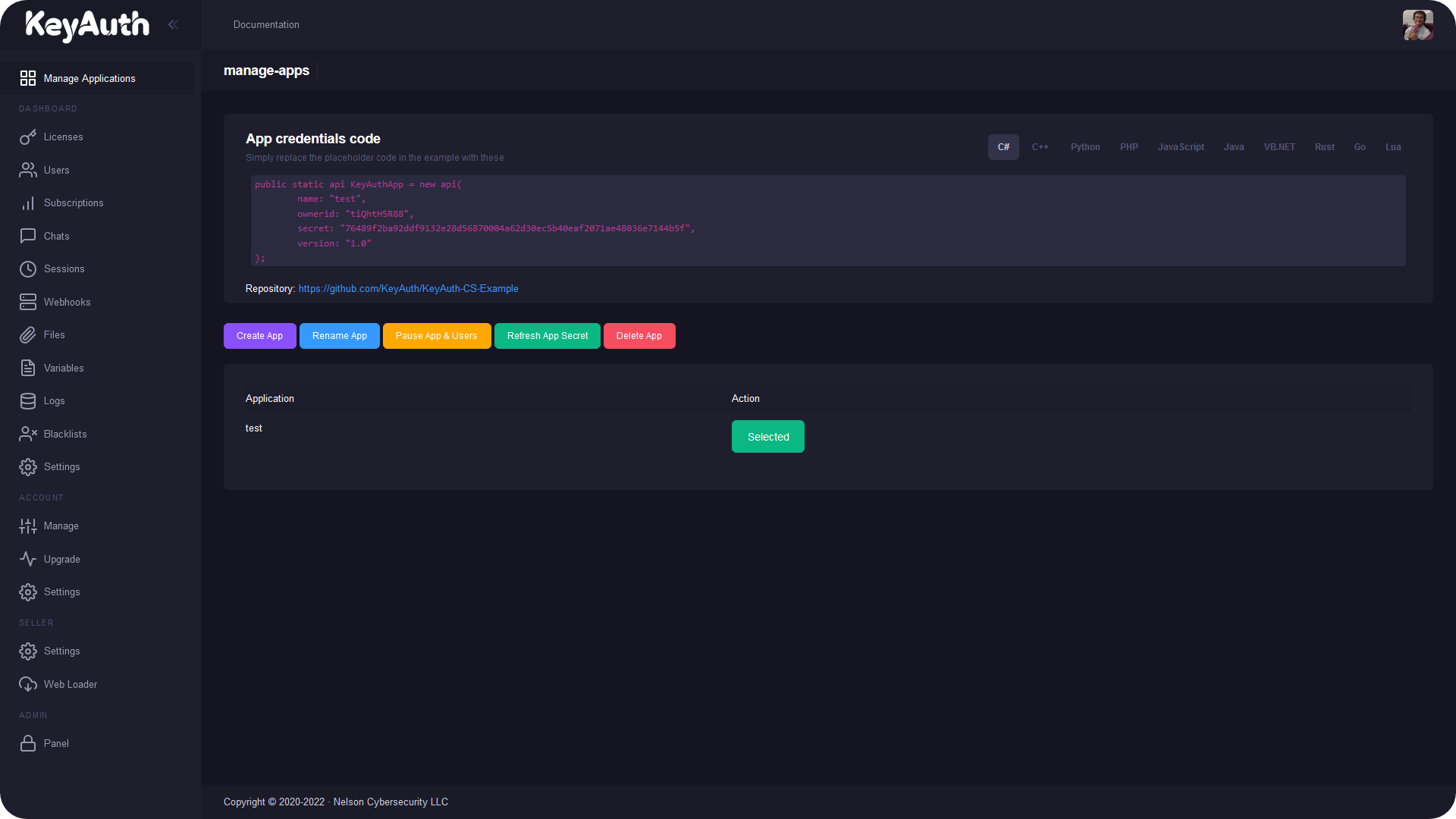
Task: Open the Web Loader seller icon
Action: coord(28,684)
